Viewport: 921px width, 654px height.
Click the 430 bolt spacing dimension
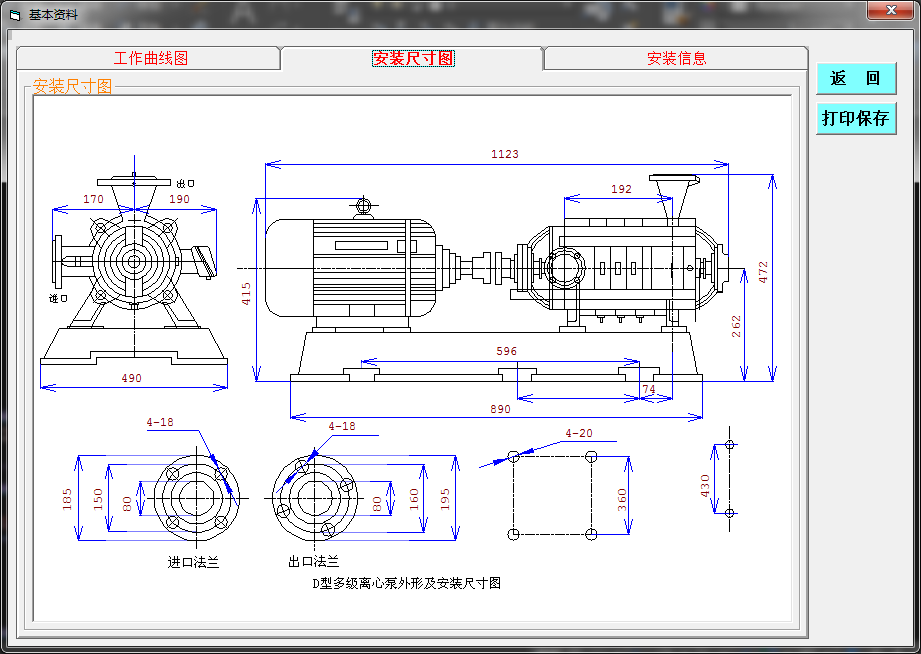705,486
